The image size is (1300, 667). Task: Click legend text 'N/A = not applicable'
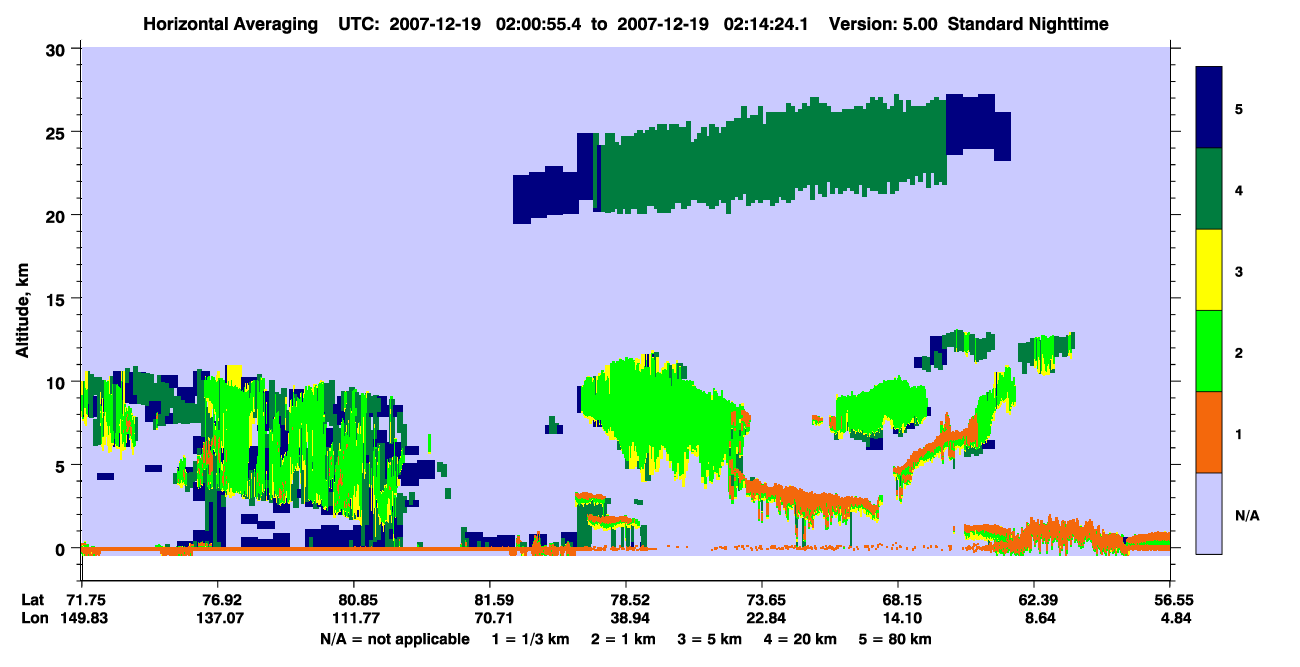[394, 639]
